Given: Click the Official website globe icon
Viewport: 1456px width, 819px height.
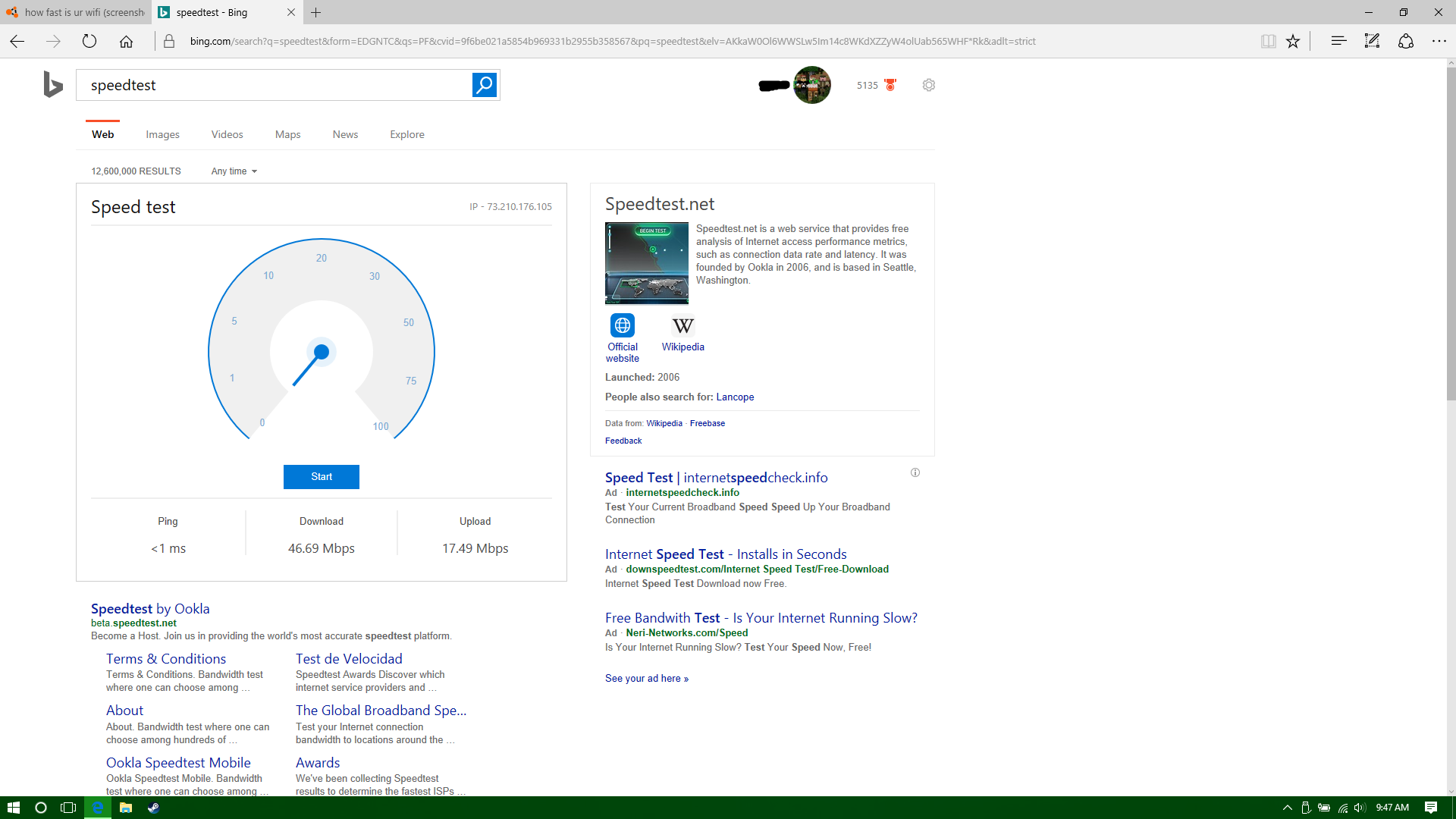Looking at the screenshot, I should (x=623, y=325).
